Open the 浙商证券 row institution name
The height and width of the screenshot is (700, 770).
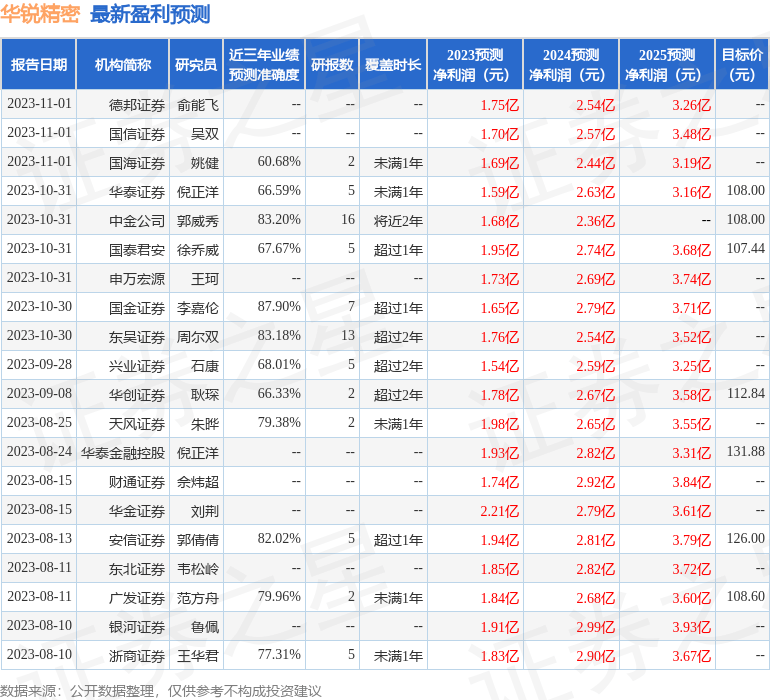coord(137,656)
